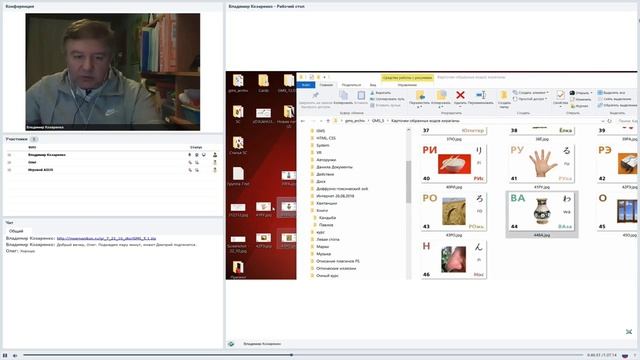Viewport: 640px width, 360px height.
Task: Open the link in Владимир Козаренко's chat message
Action: click(x=106, y=238)
